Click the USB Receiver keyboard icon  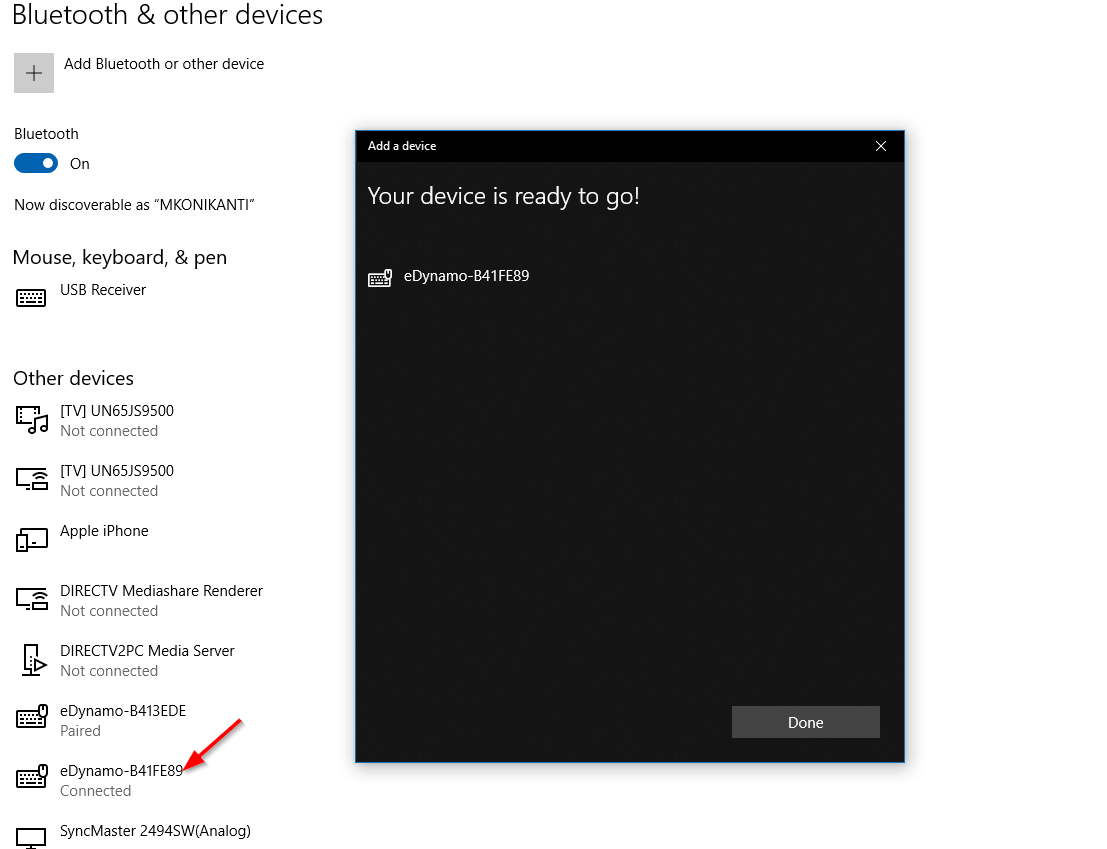point(31,298)
